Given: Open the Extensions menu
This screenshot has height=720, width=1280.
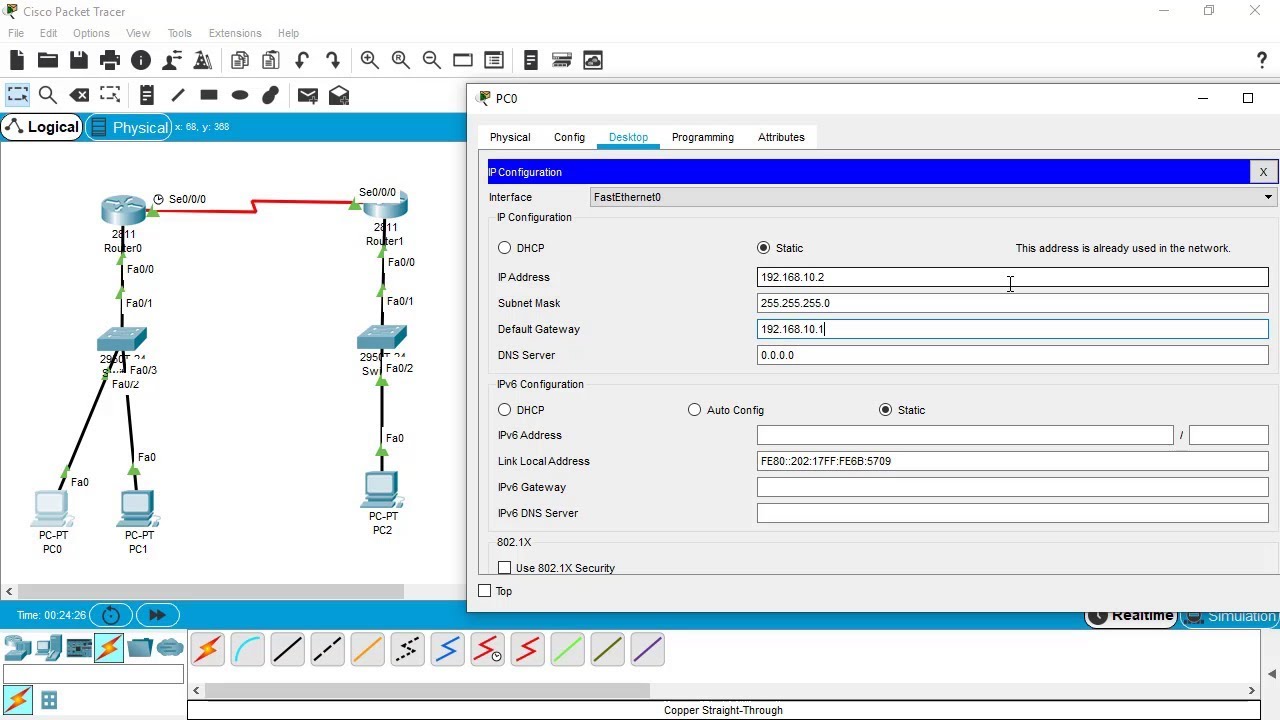Looking at the screenshot, I should [x=235, y=33].
